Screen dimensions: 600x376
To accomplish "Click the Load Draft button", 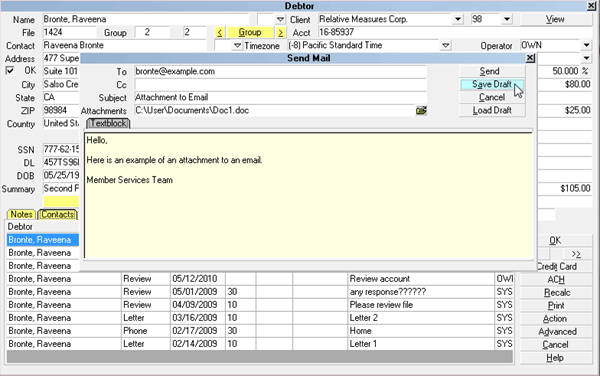I will 492,110.
